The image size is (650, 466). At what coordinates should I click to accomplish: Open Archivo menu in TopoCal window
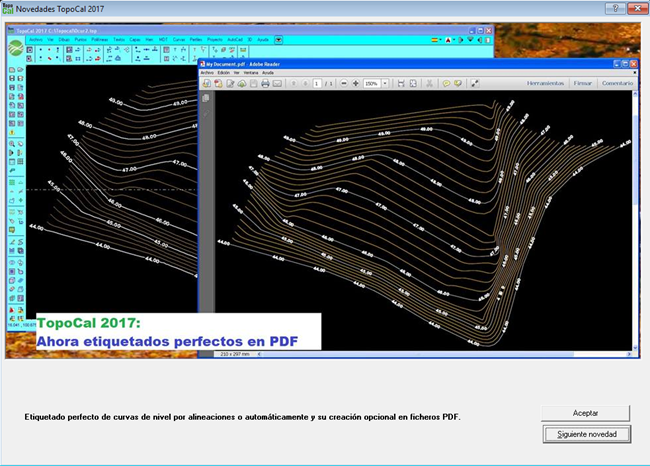(x=36, y=40)
